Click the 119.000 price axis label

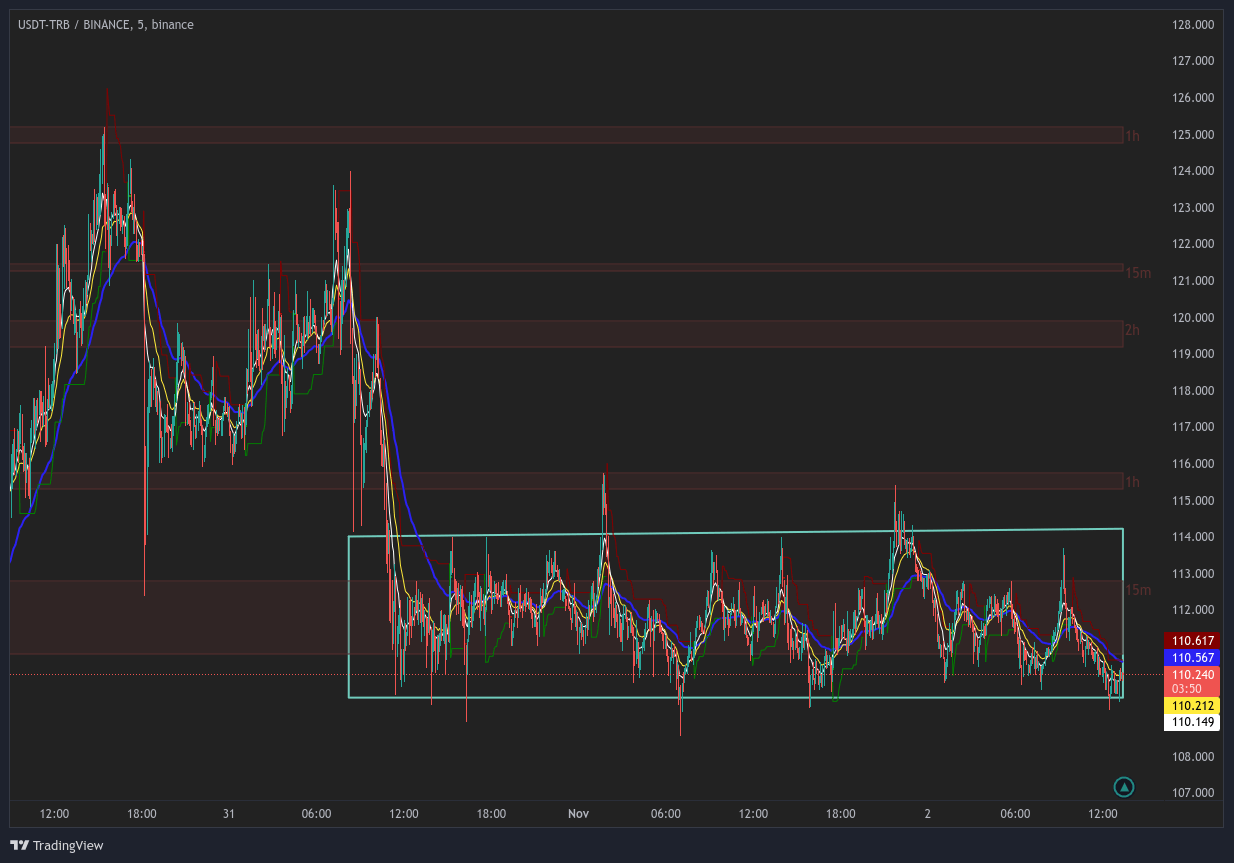point(1191,354)
